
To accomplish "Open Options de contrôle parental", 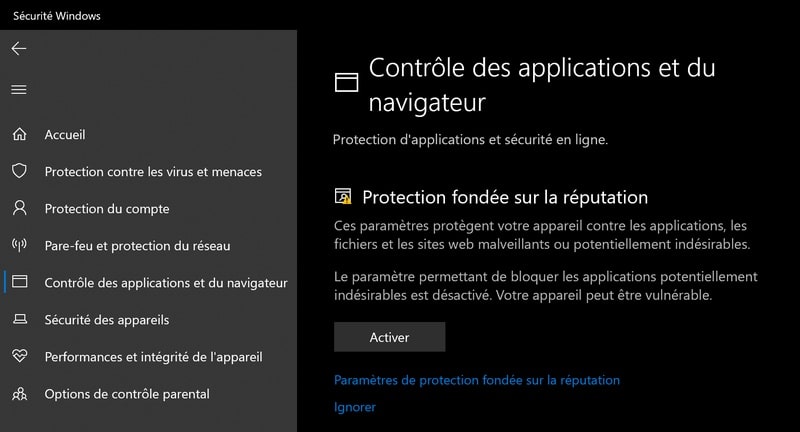I will click(x=127, y=393).
